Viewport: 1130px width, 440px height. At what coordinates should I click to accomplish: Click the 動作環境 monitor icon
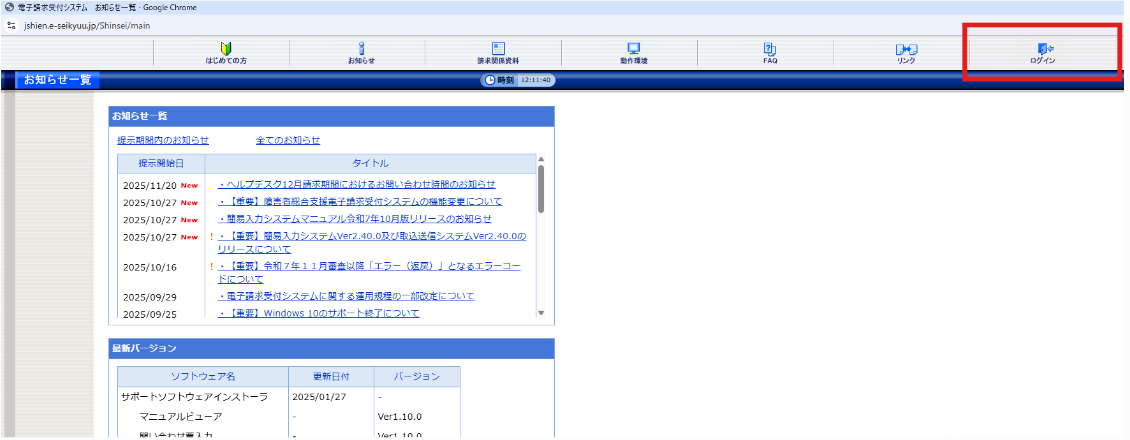633,49
